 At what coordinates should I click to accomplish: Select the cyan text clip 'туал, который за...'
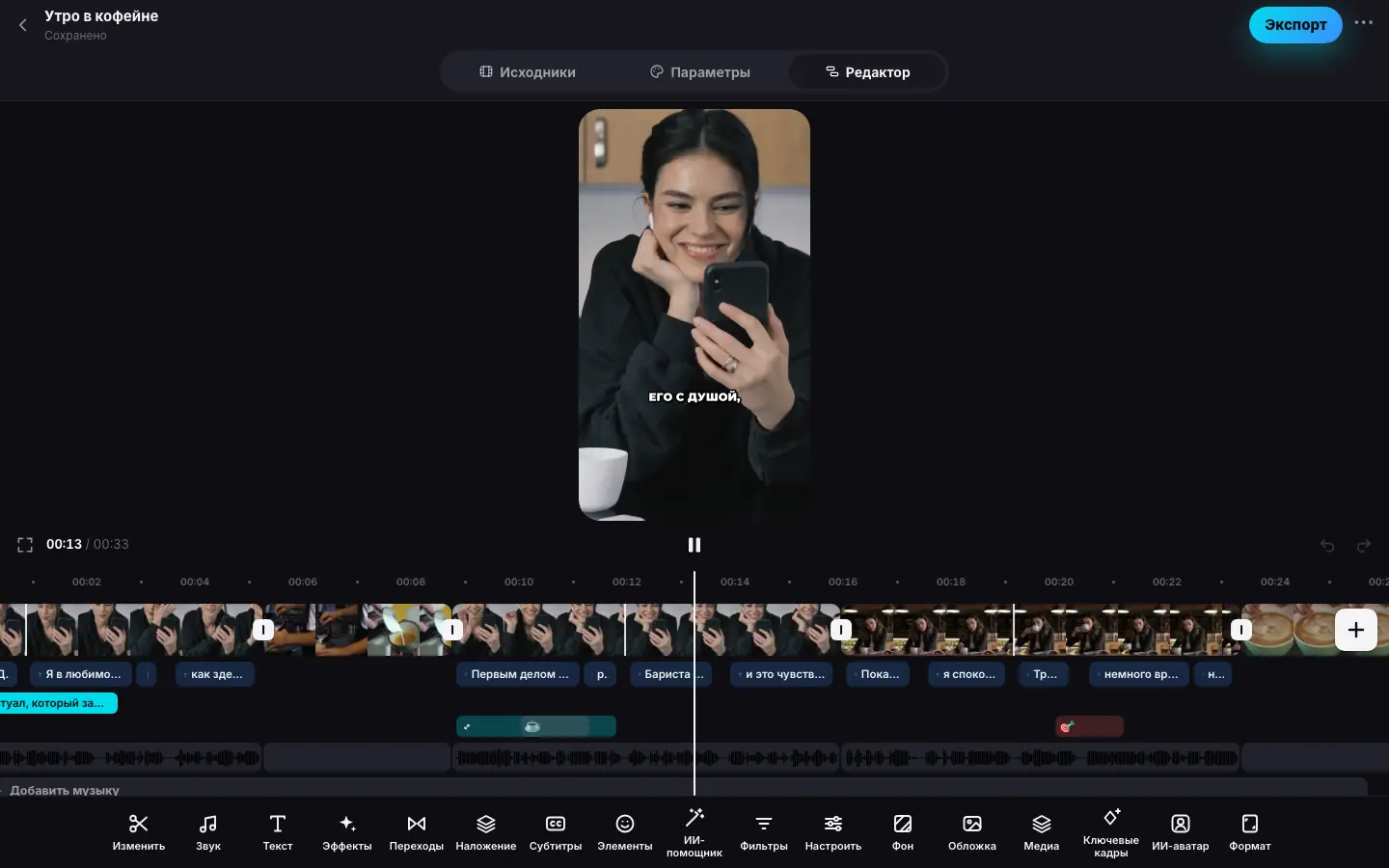58,703
